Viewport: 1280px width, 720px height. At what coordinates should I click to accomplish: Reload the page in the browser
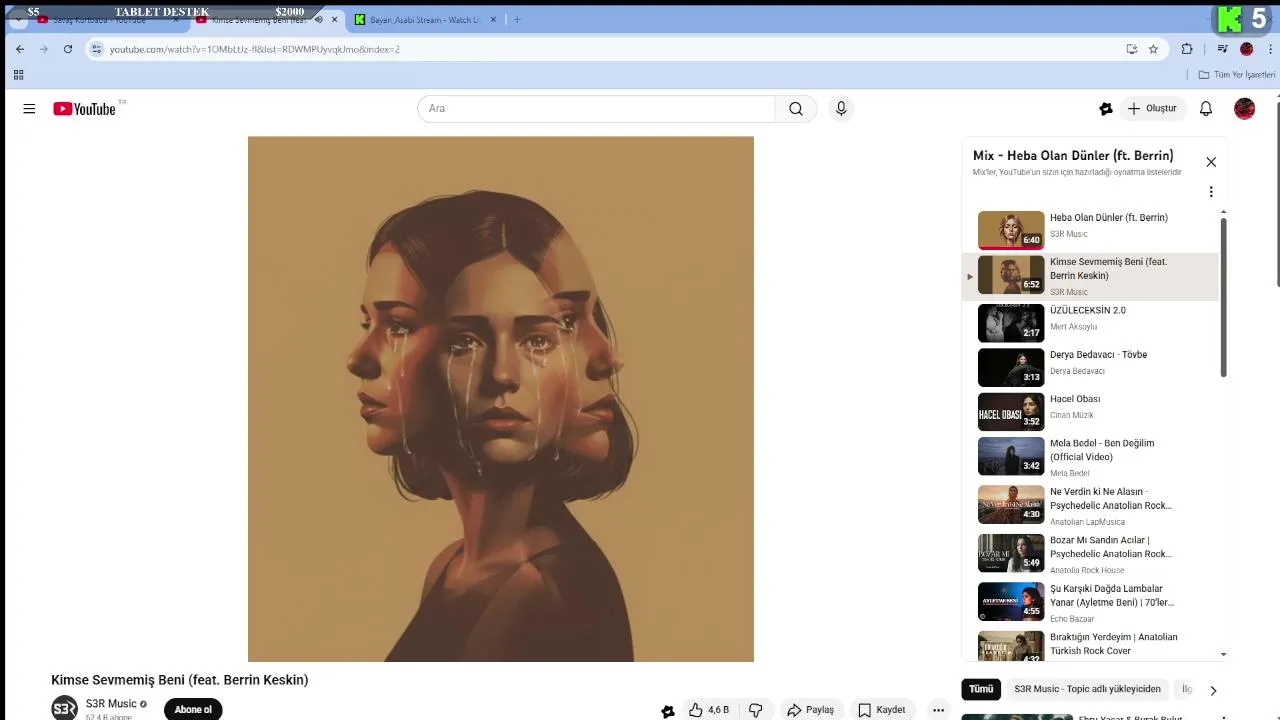click(x=68, y=49)
